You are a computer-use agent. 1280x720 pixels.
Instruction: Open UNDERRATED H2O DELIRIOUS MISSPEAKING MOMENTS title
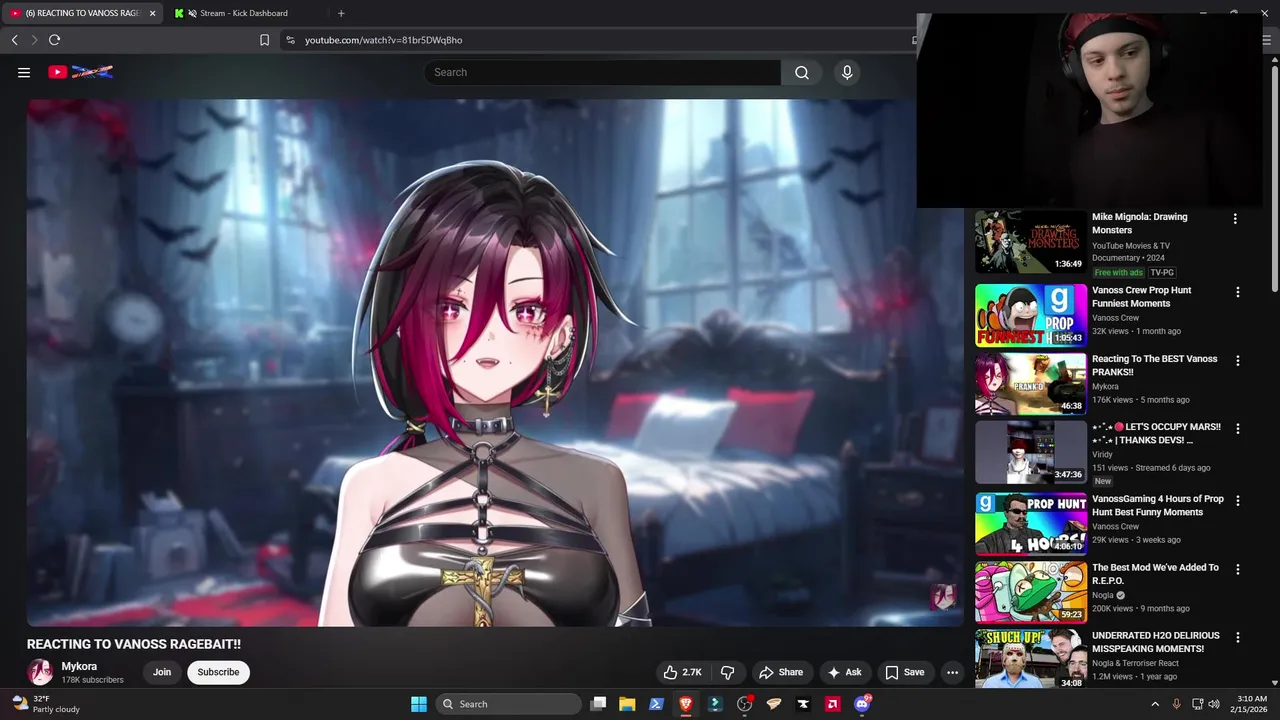1156,642
